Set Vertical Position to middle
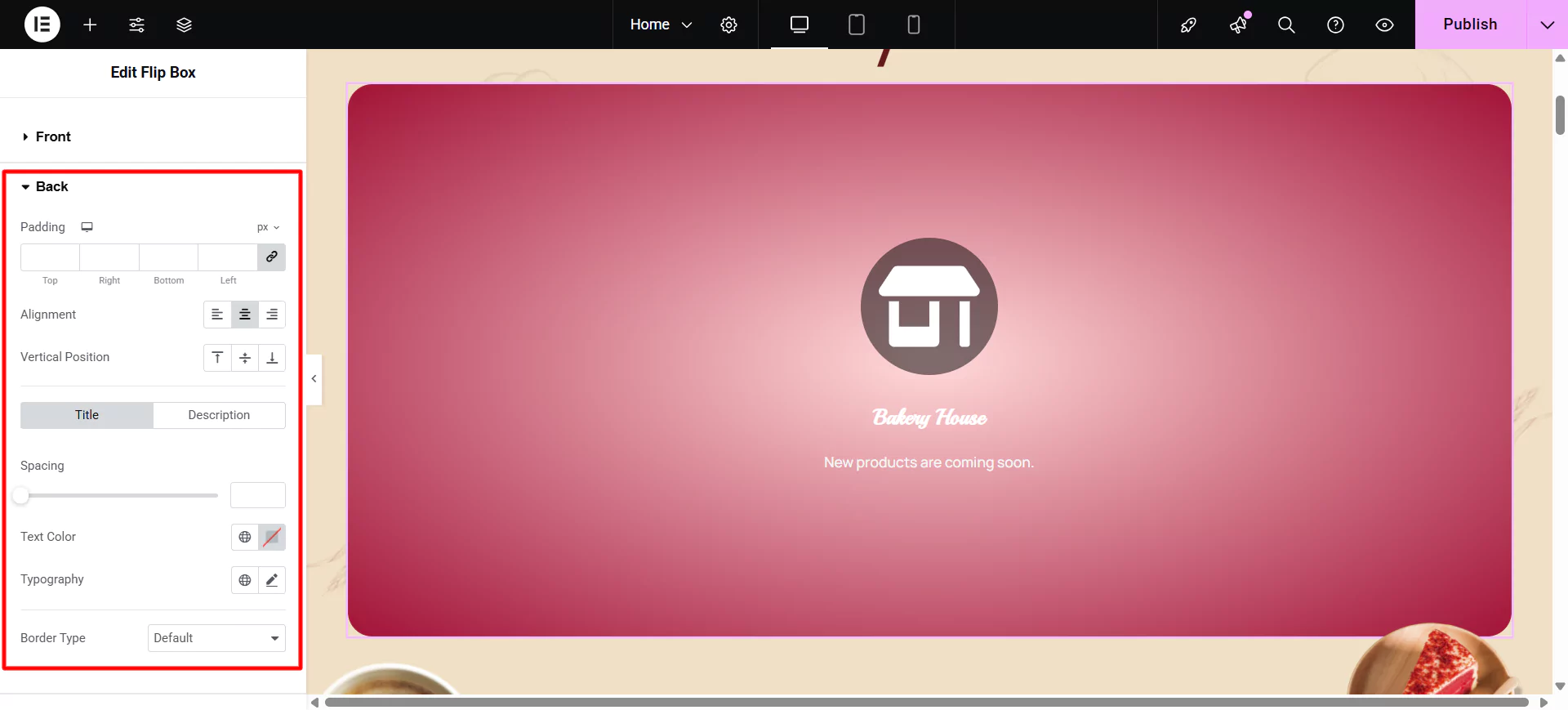1568x710 pixels. click(245, 357)
